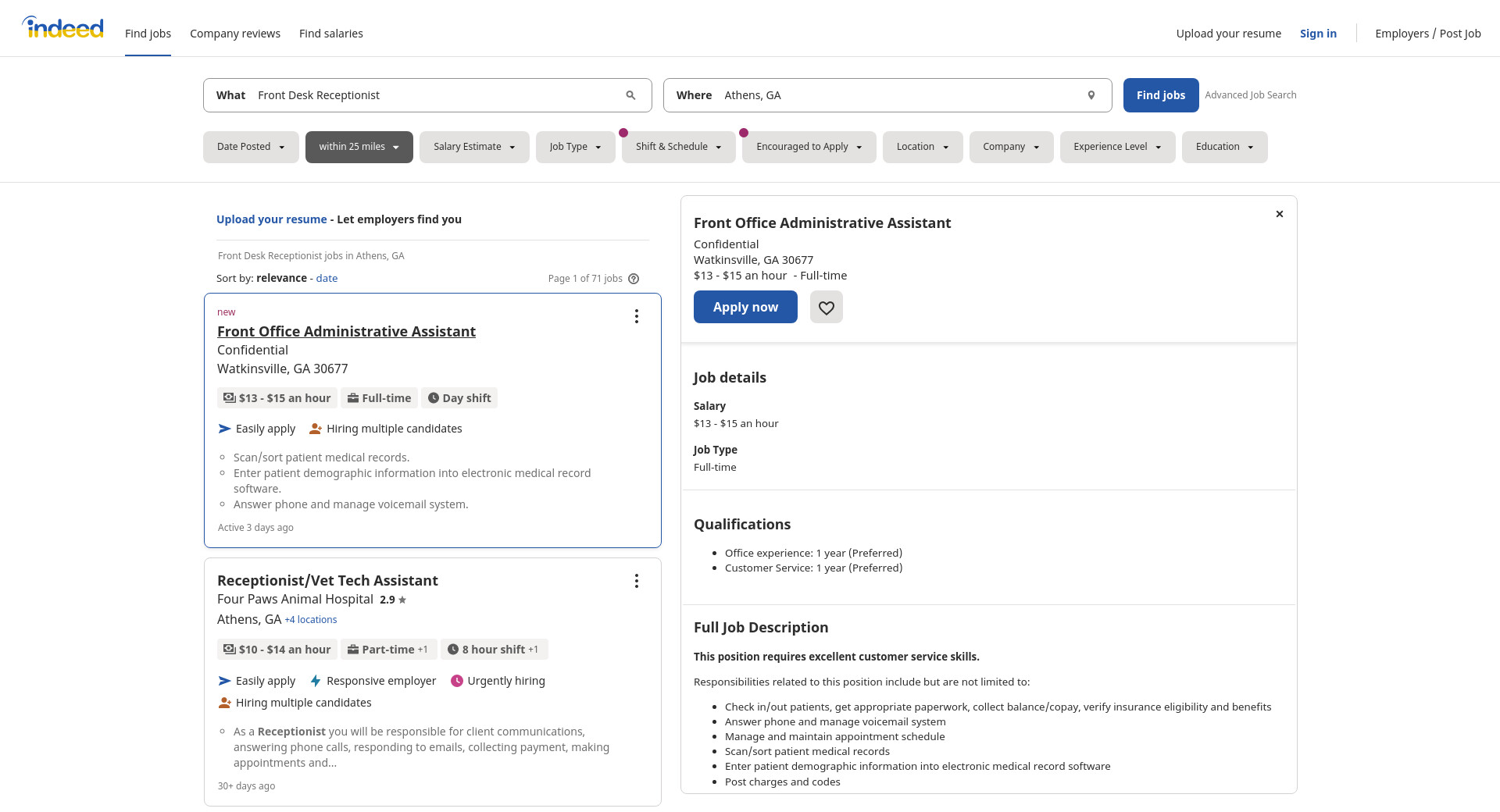Open the within 25 miles dropdown

coord(359,147)
